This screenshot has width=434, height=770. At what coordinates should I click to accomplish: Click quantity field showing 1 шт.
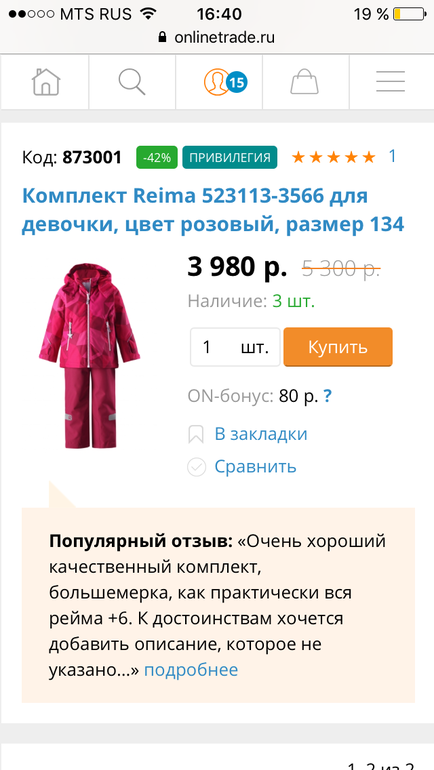[235, 347]
